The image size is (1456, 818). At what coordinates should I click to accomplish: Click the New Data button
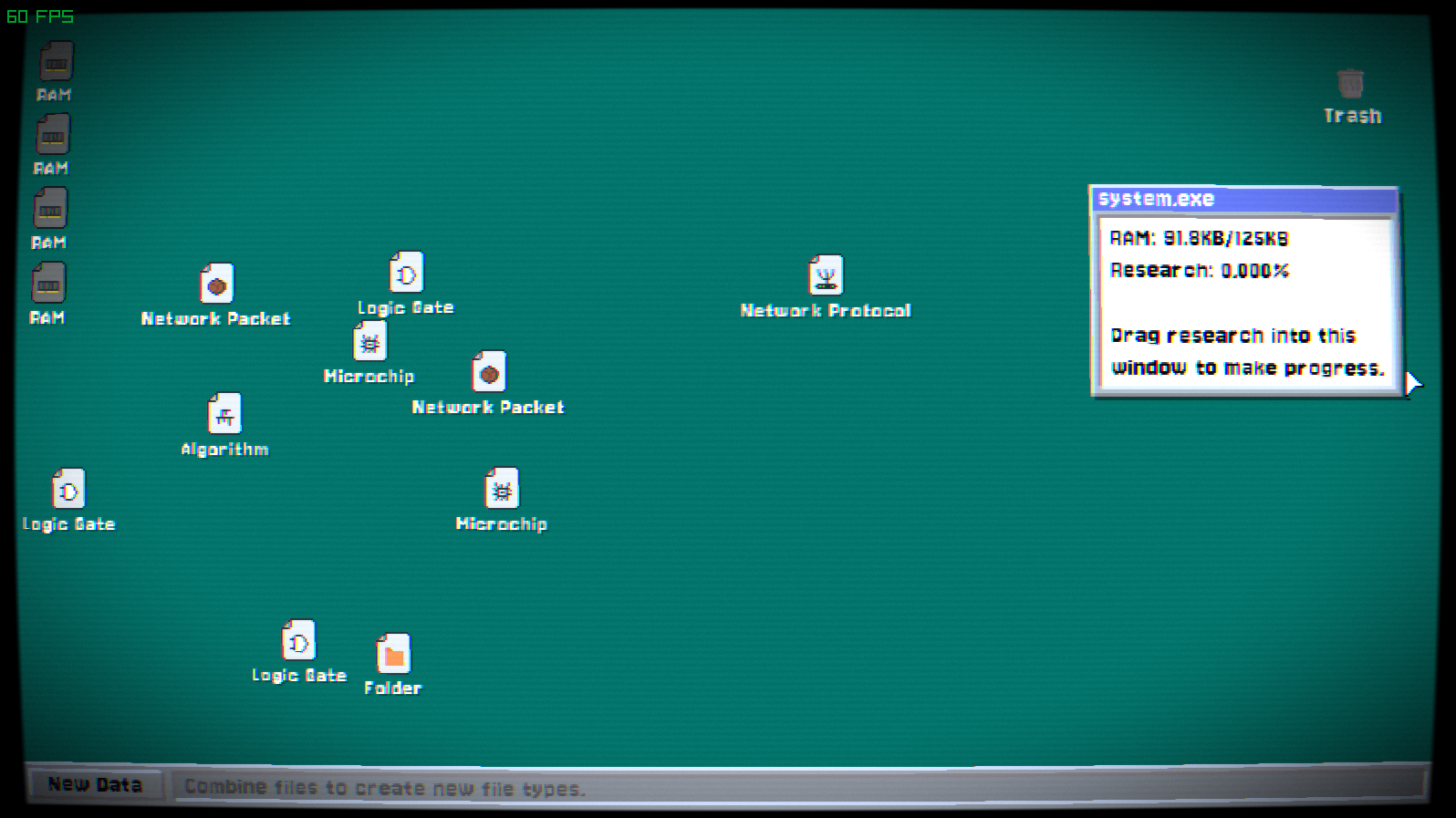coord(95,784)
